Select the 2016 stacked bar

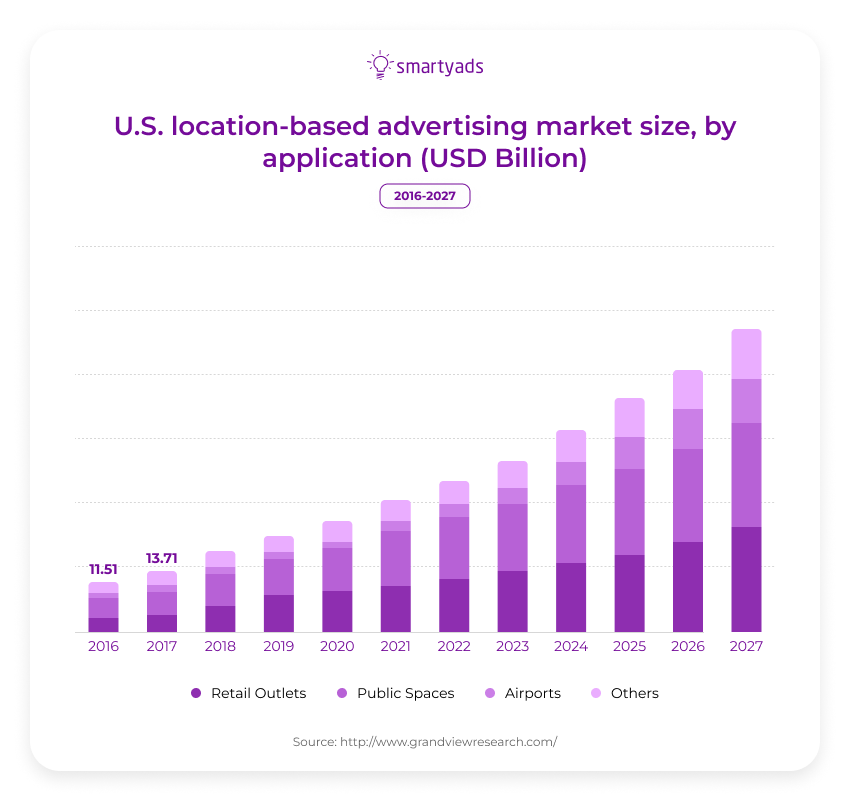[103, 605]
